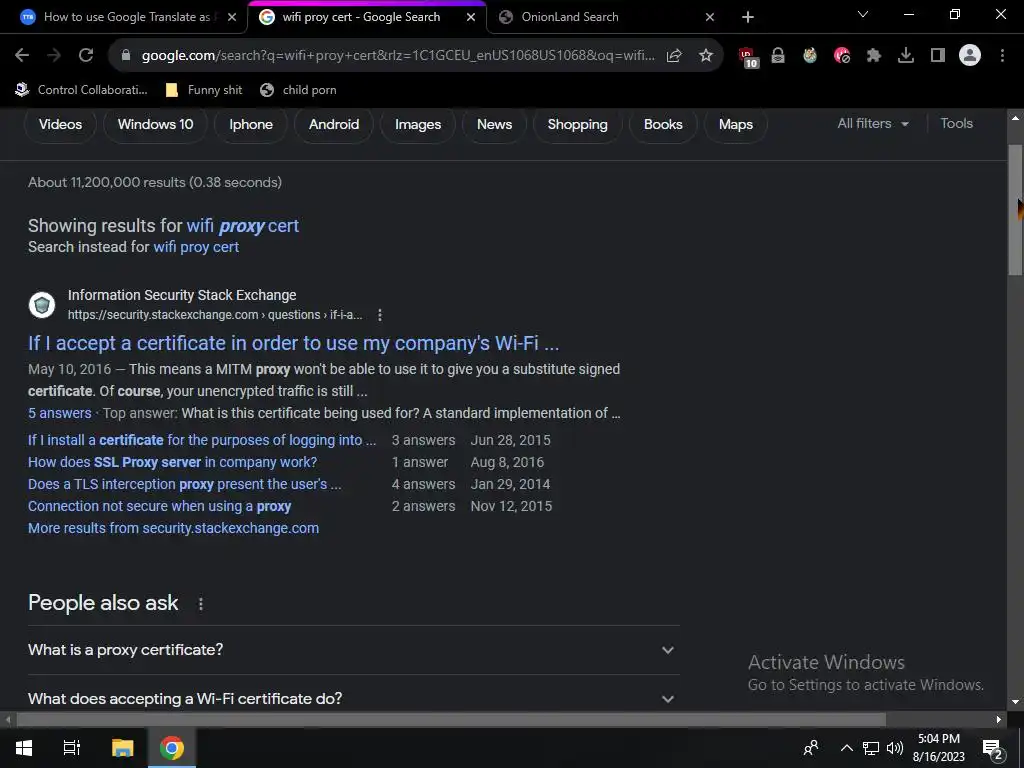Filter results by Videos
This screenshot has height=768, width=1024.
pyautogui.click(x=60, y=124)
